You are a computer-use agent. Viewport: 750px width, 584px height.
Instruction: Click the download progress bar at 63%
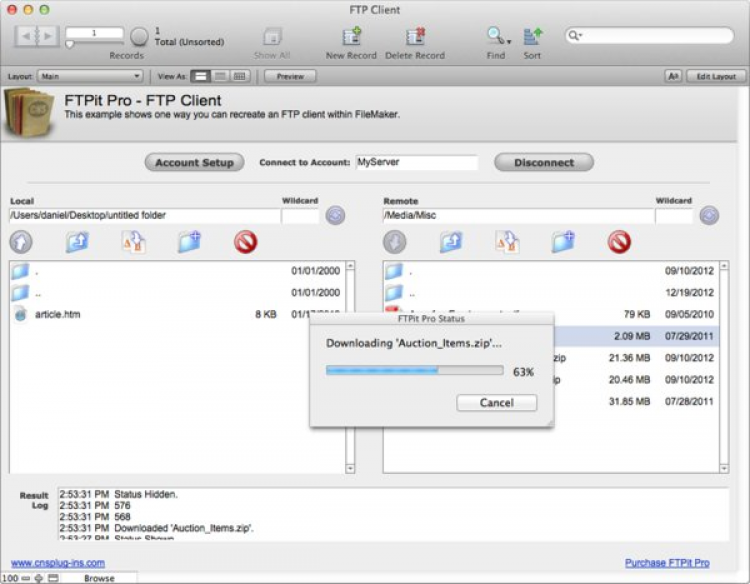pyautogui.click(x=415, y=370)
